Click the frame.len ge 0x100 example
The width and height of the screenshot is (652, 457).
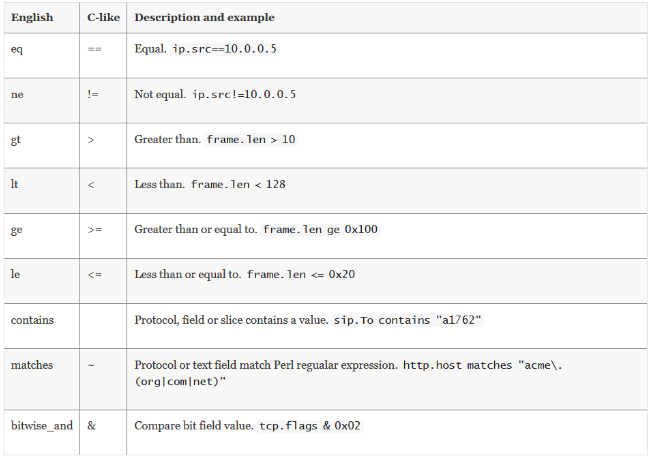(320, 230)
